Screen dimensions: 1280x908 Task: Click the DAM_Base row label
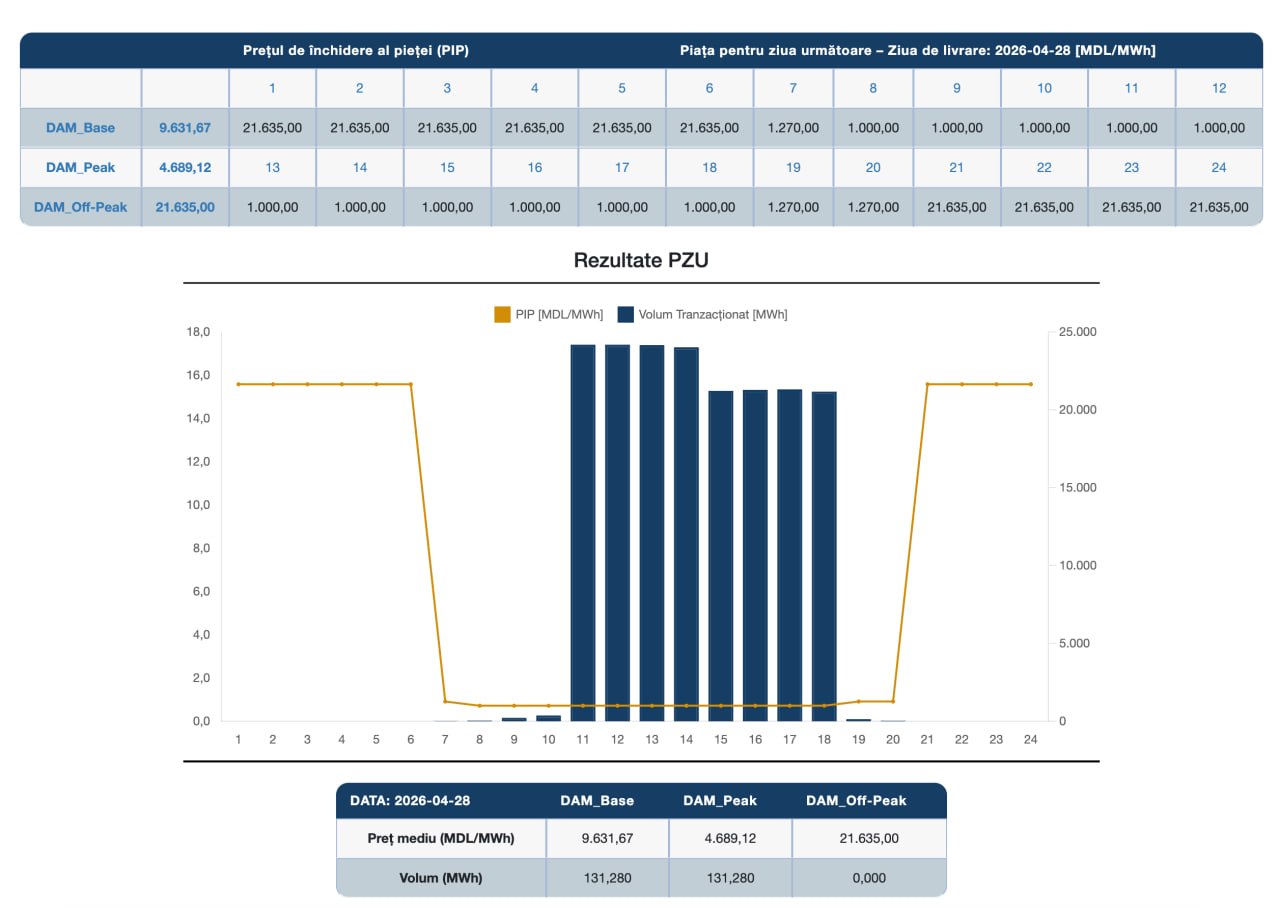click(80, 128)
